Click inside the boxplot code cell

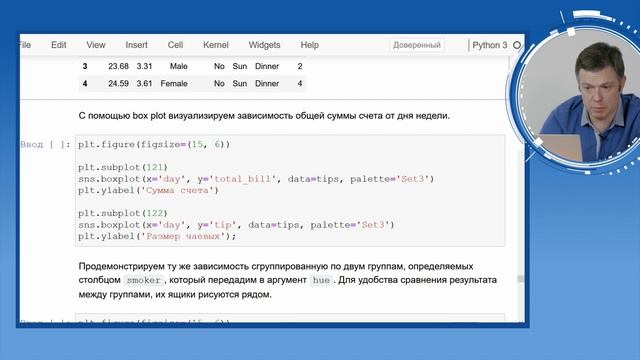point(290,190)
